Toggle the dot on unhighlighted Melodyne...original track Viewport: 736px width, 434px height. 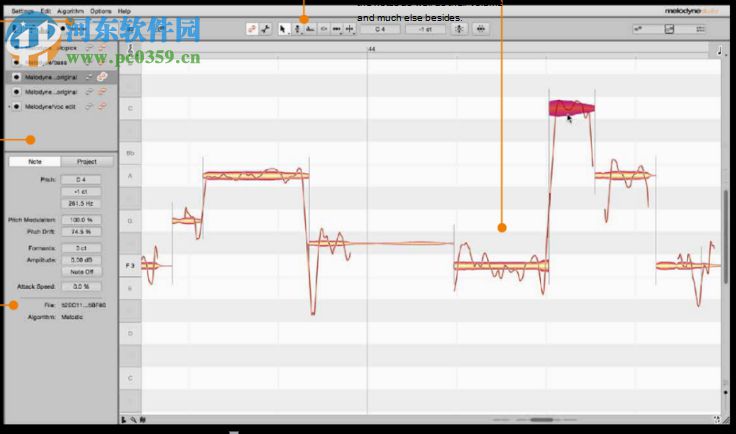pyautogui.click(x=16, y=91)
